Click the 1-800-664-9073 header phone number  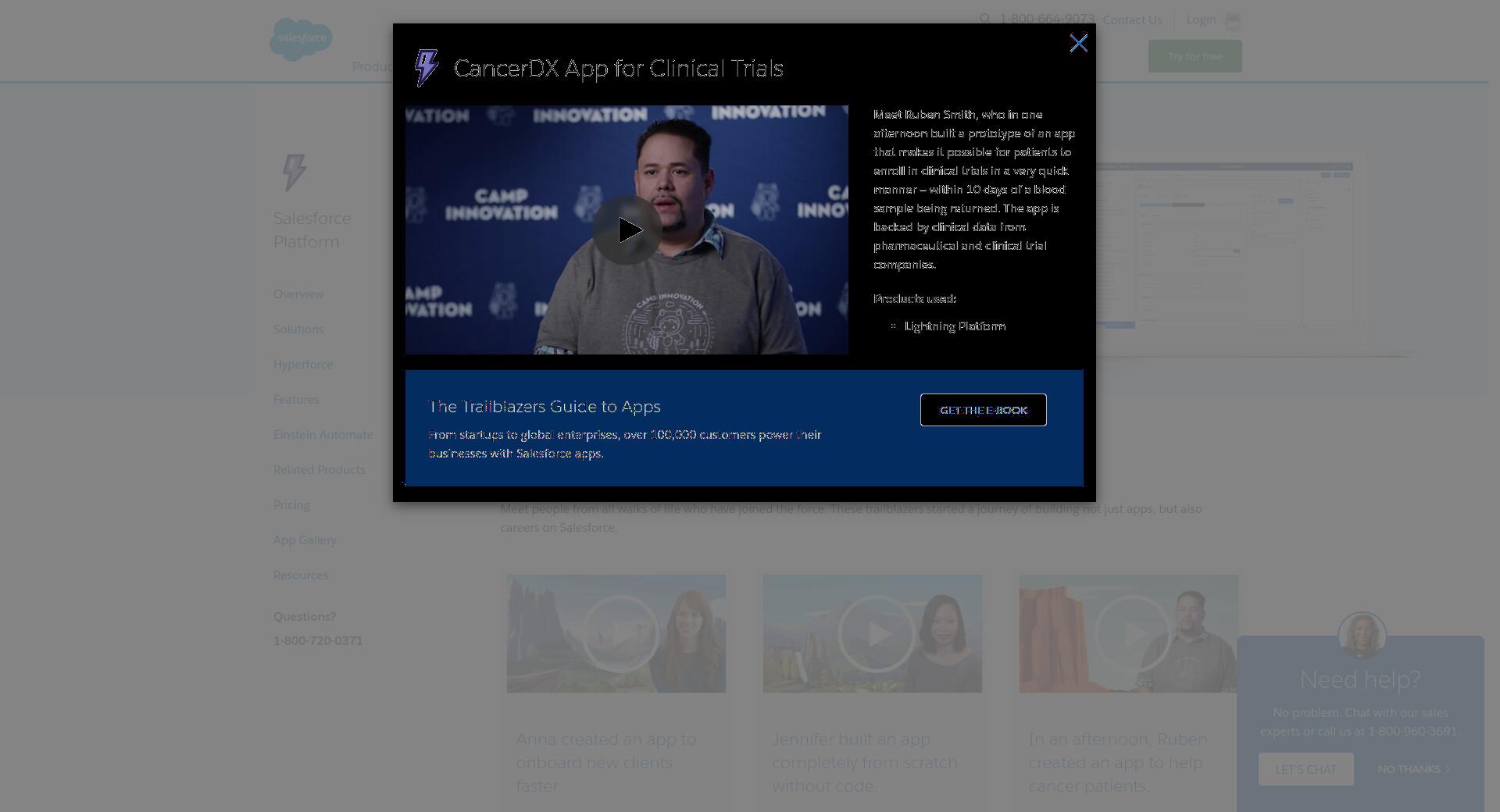point(1047,19)
